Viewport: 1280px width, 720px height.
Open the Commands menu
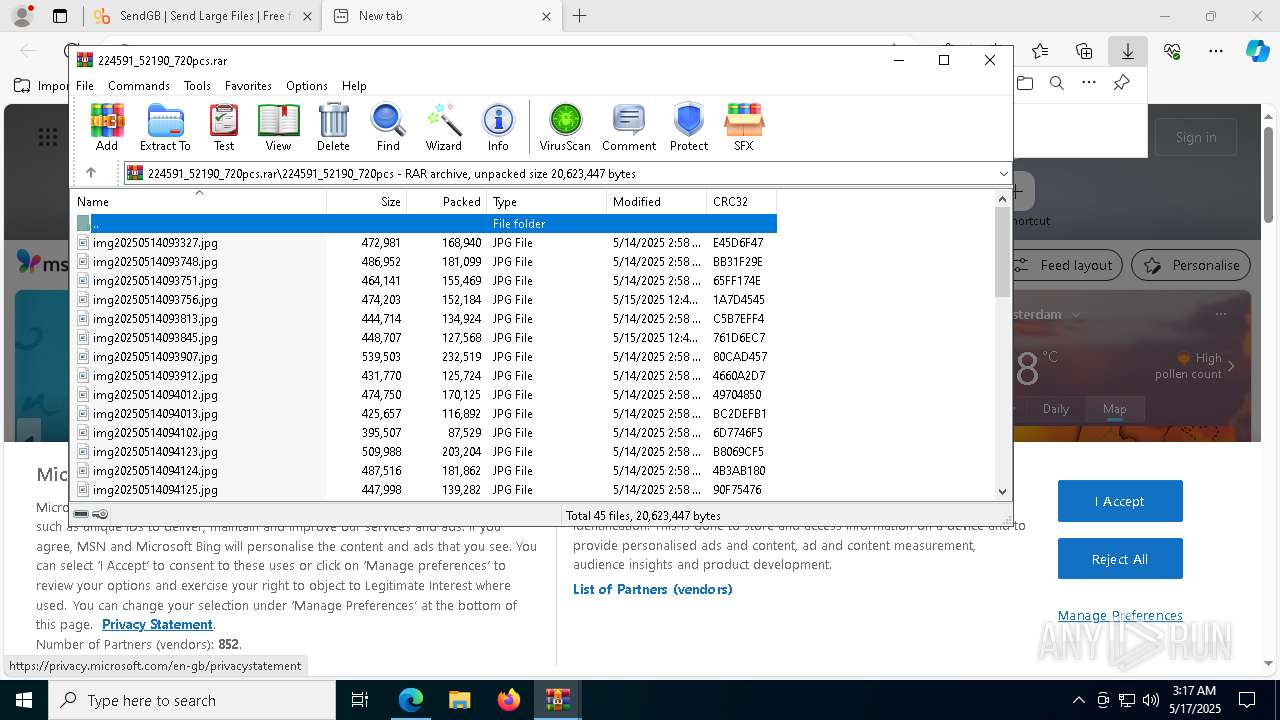click(x=139, y=86)
